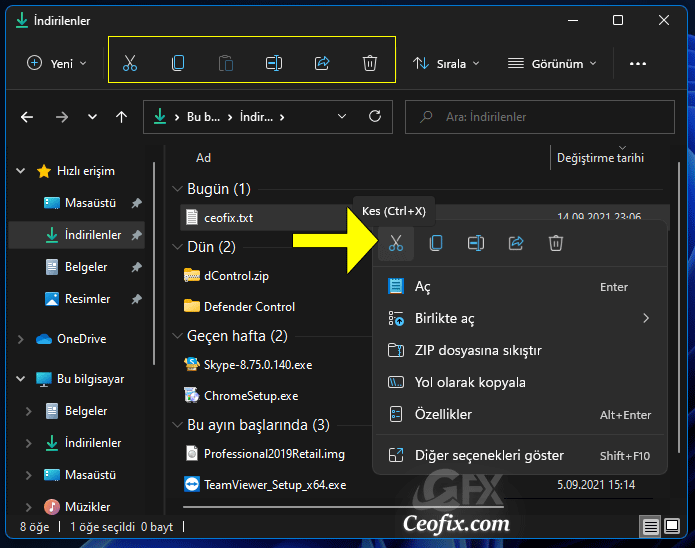The image size is (695, 548).
Task: Click the Delete trash icon in the top toolbar
Action: pyautogui.click(x=370, y=63)
